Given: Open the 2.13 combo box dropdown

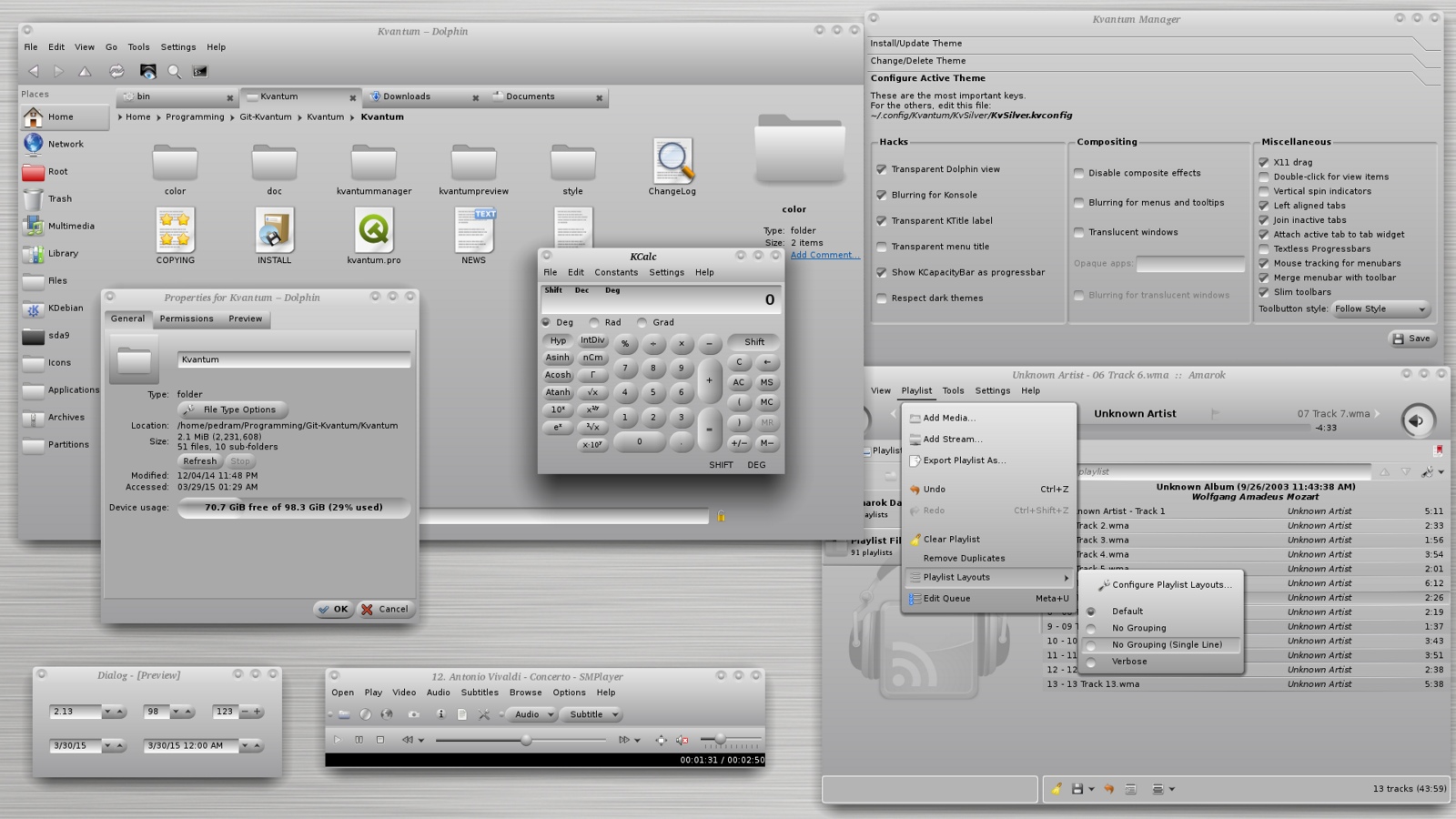Looking at the screenshot, I should click(106, 712).
